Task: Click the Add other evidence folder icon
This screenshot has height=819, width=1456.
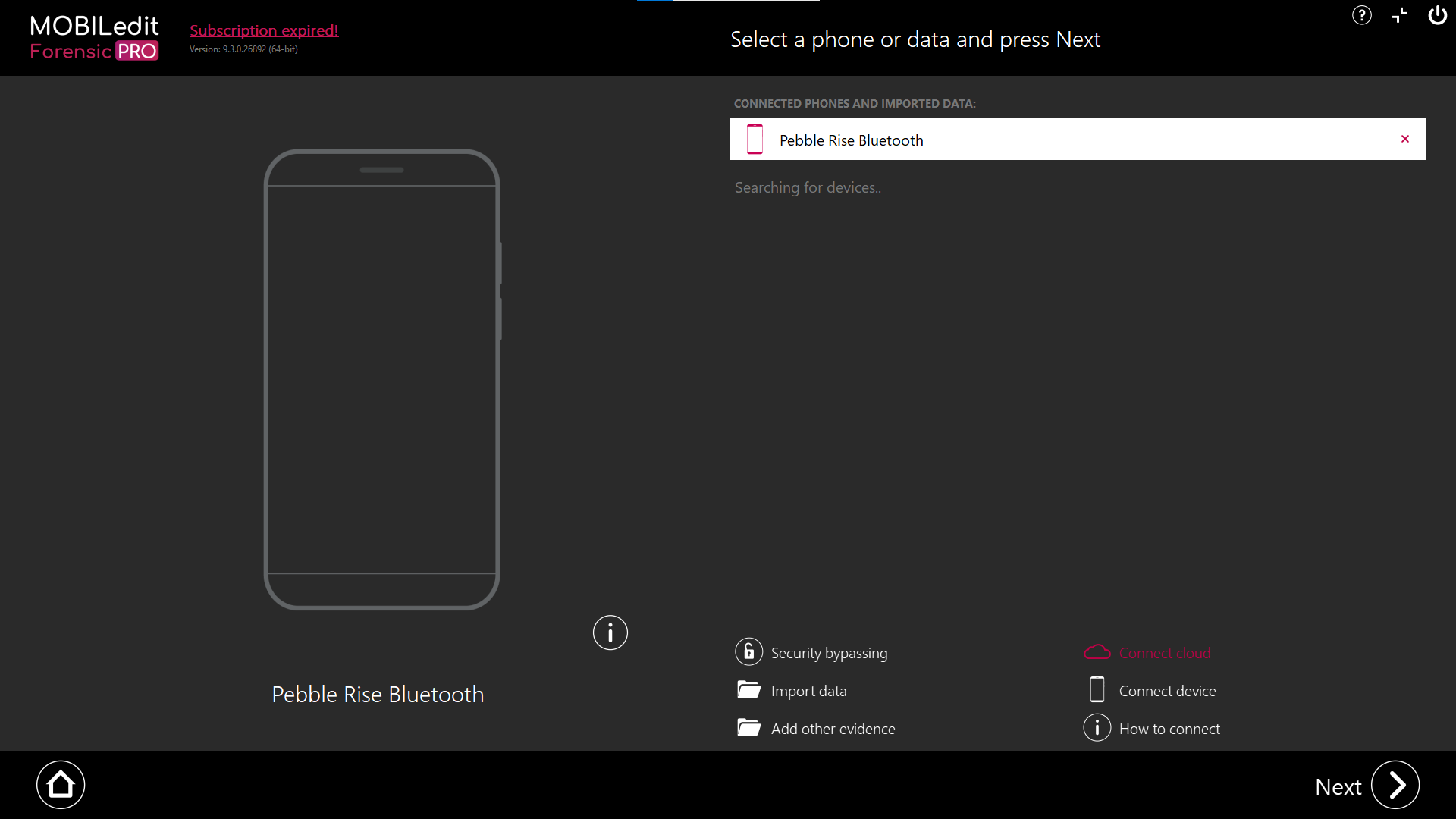Action: (748, 728)
